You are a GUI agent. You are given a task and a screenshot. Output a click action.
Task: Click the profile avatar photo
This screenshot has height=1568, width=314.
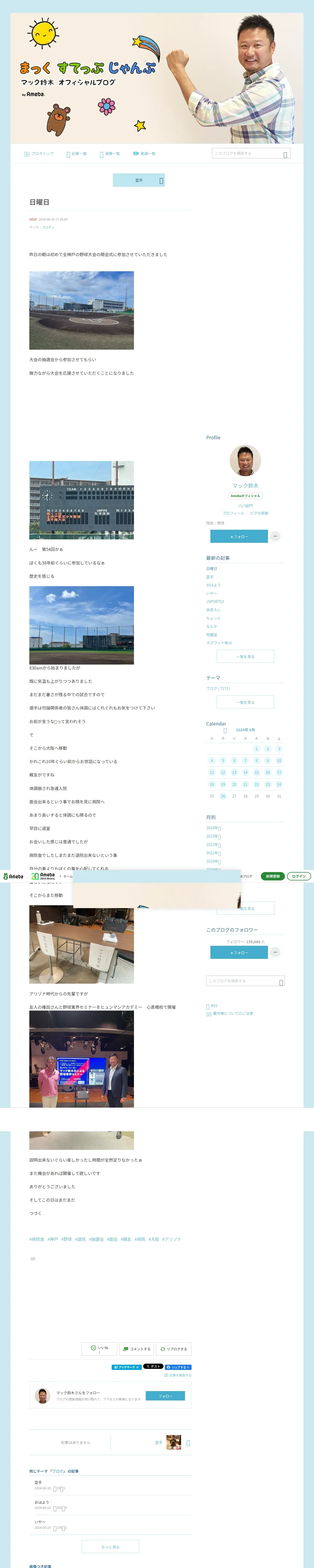(x=245, y=461)
